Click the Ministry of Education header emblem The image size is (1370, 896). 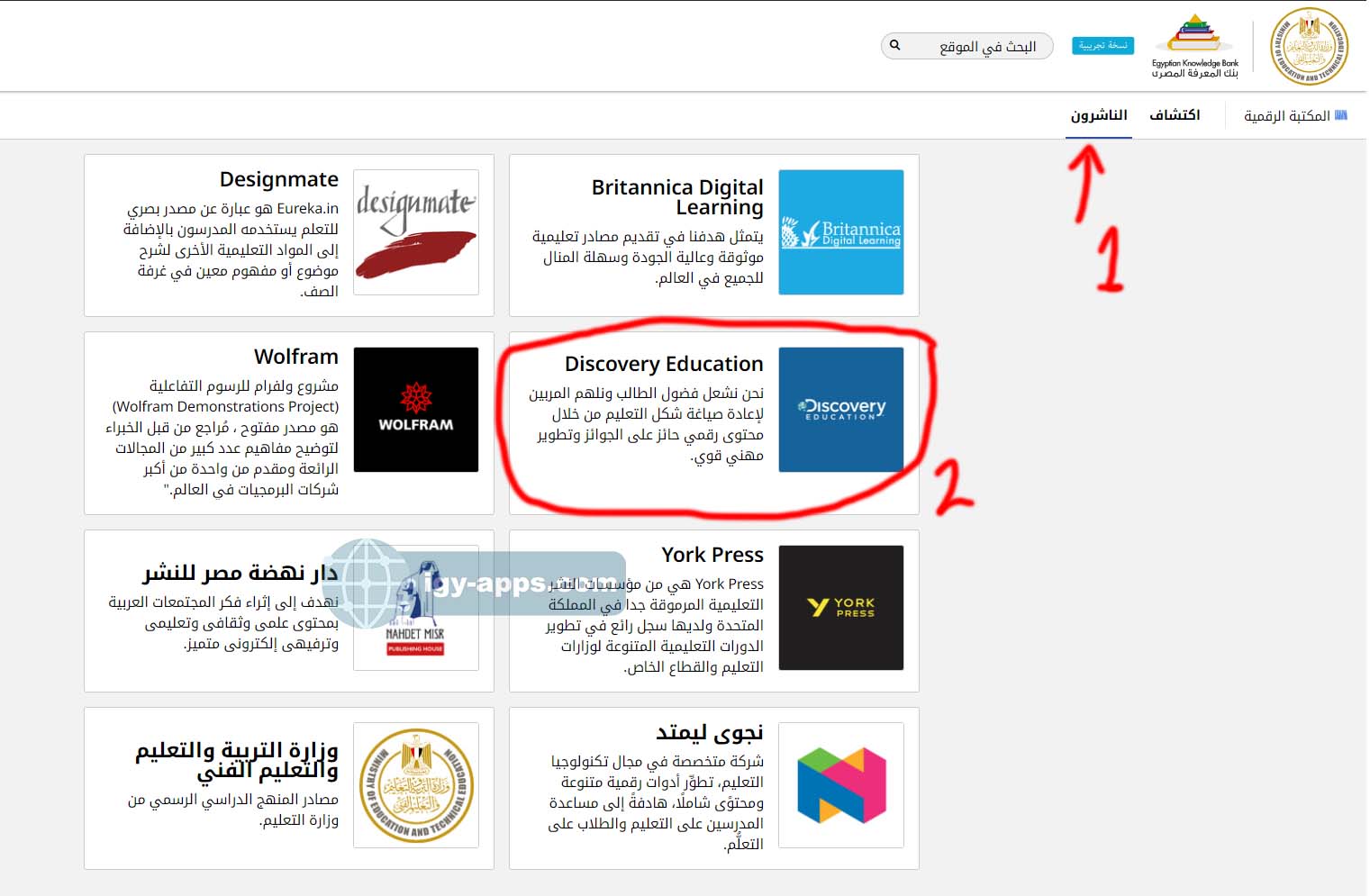point(1309,46)
